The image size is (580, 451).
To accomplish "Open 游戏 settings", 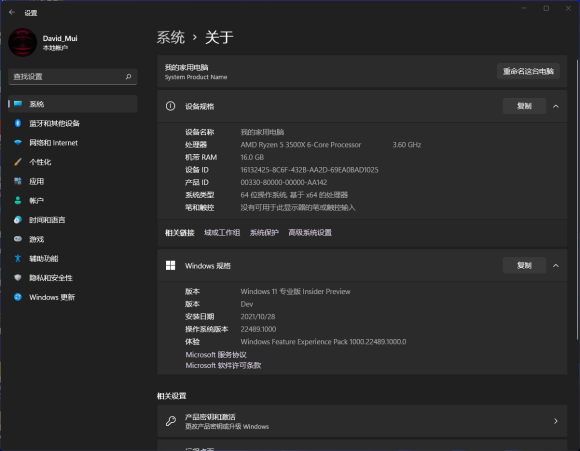I will [73, 239].
